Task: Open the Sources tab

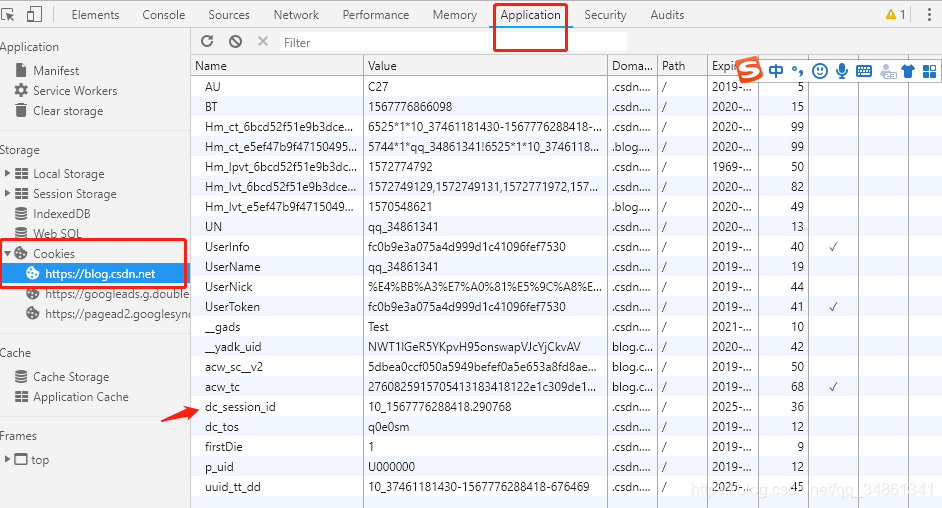Action: (229, 14)
